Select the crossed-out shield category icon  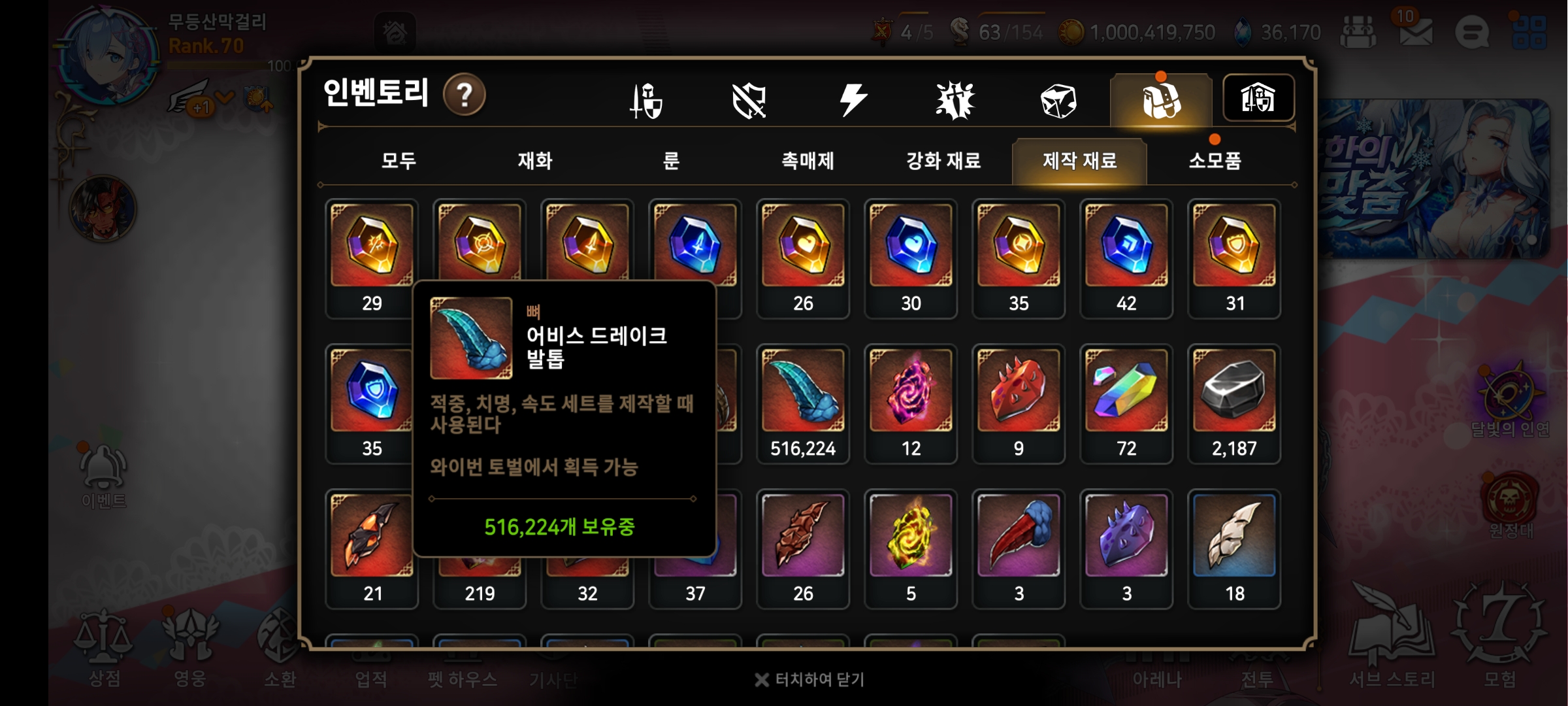coord(749,101)
